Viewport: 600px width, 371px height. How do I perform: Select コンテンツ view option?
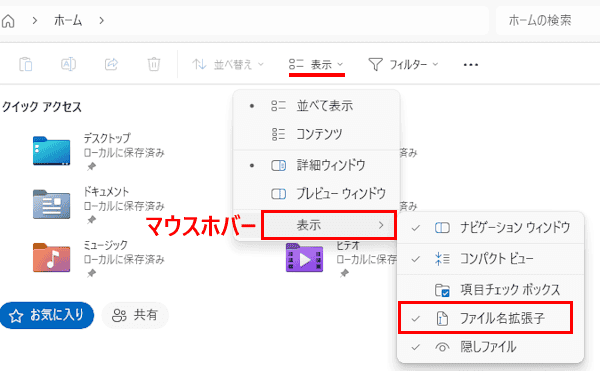[316, 134]
